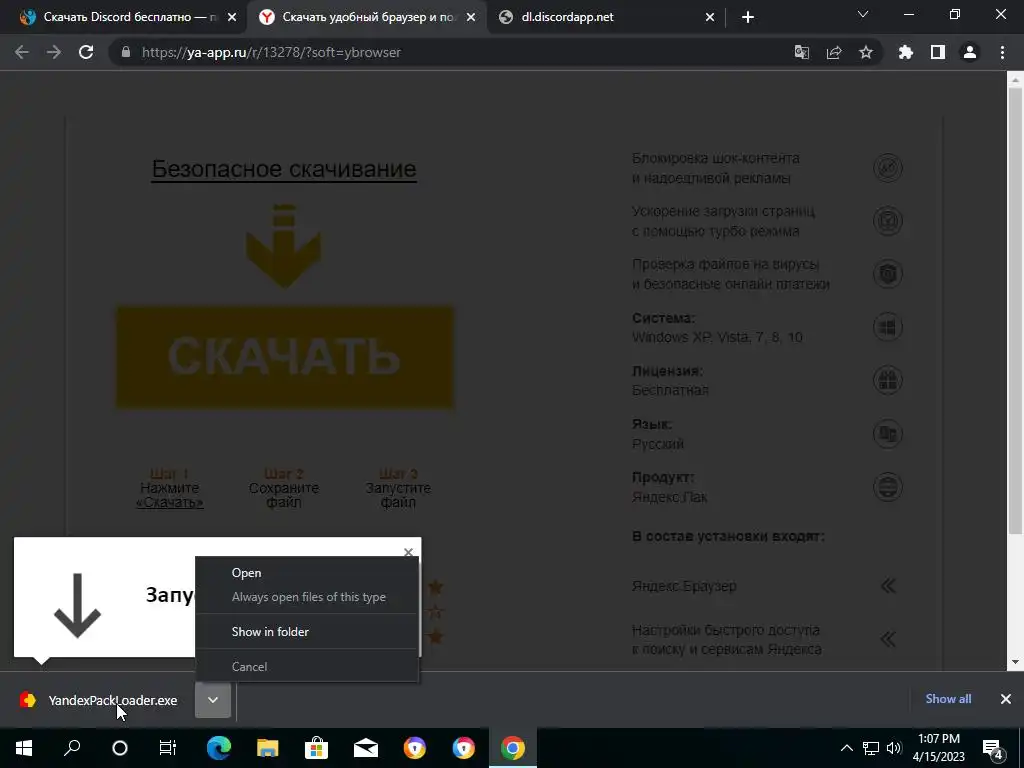Click the yellow СКАЧАТЬ button

[x=285, y=357]
